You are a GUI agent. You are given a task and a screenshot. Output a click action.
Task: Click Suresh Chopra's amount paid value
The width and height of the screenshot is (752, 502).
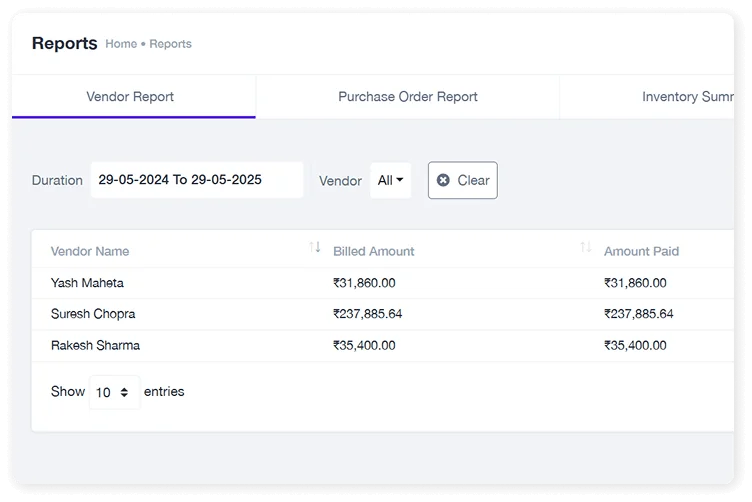point(638,314)
